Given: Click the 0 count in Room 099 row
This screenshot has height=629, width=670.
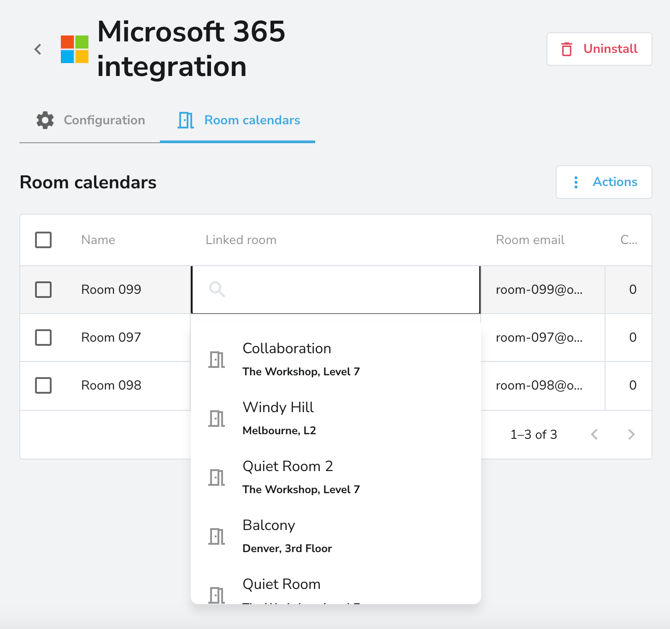Looking at the screenshot, I should (633, 290).
